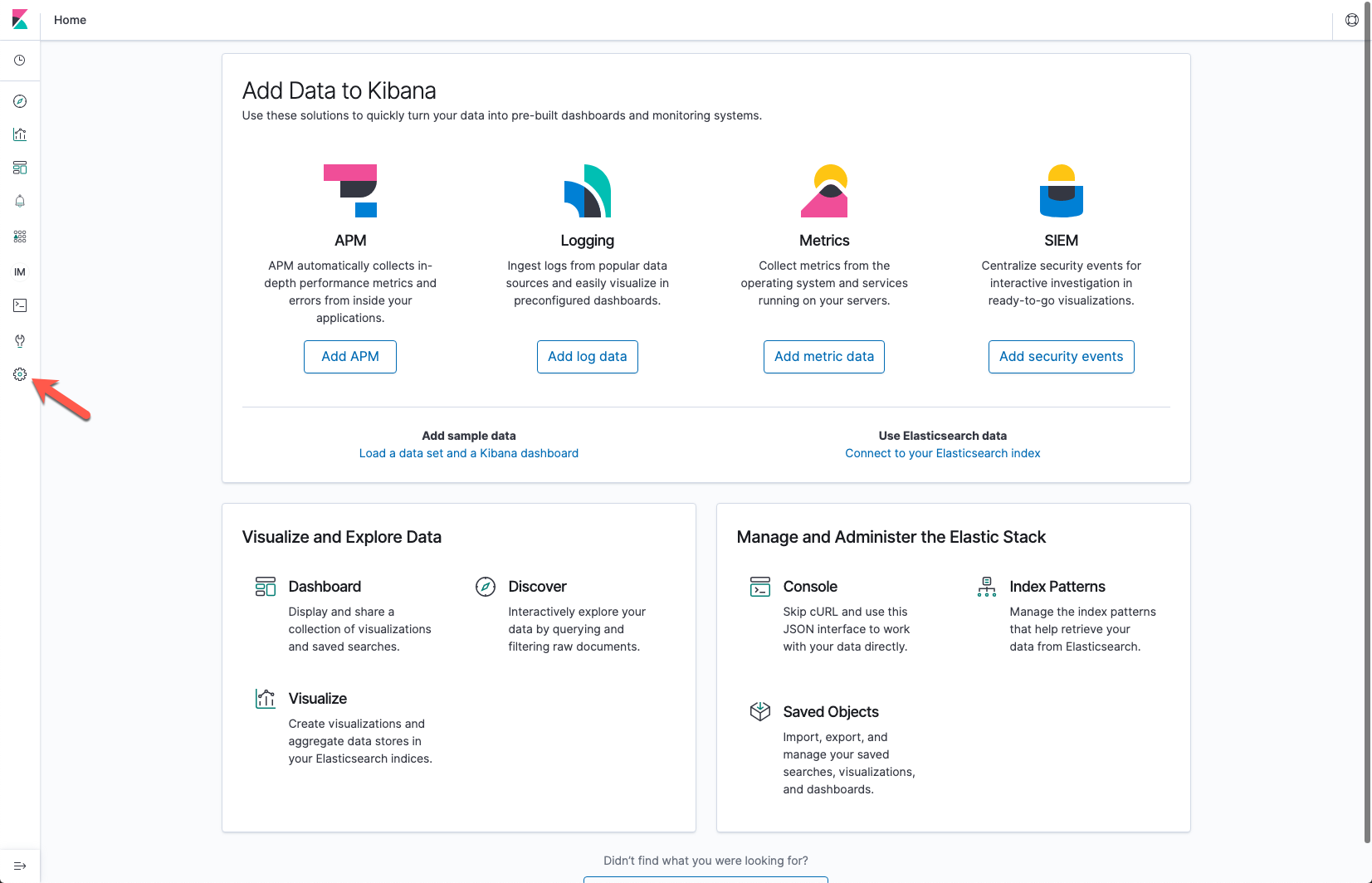Viewport: 1372px width, 883px height.
Task: Open Discover from the sidebar compass icon
Action: pos(20,101)
